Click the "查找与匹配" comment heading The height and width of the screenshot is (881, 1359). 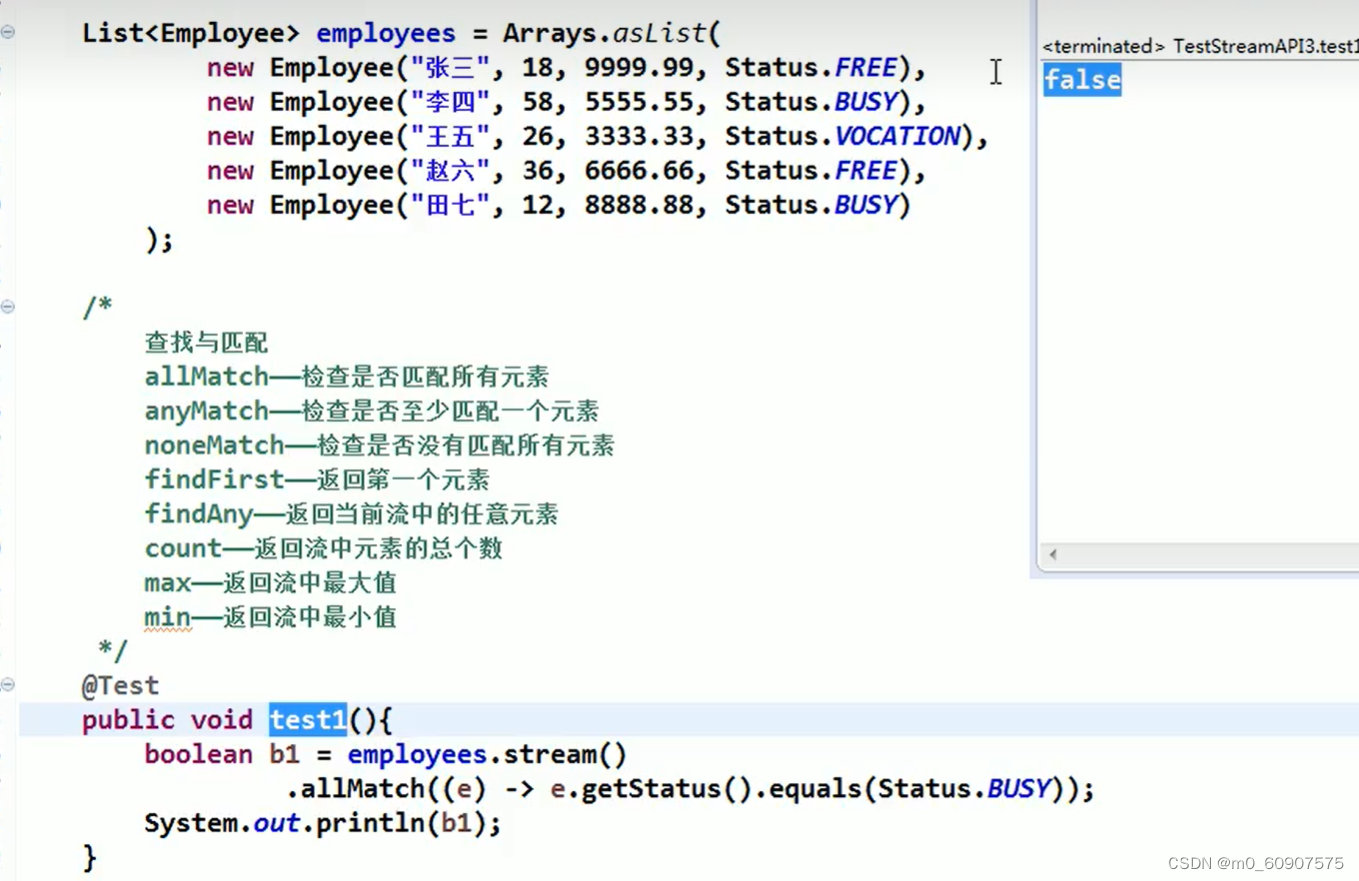206,343
